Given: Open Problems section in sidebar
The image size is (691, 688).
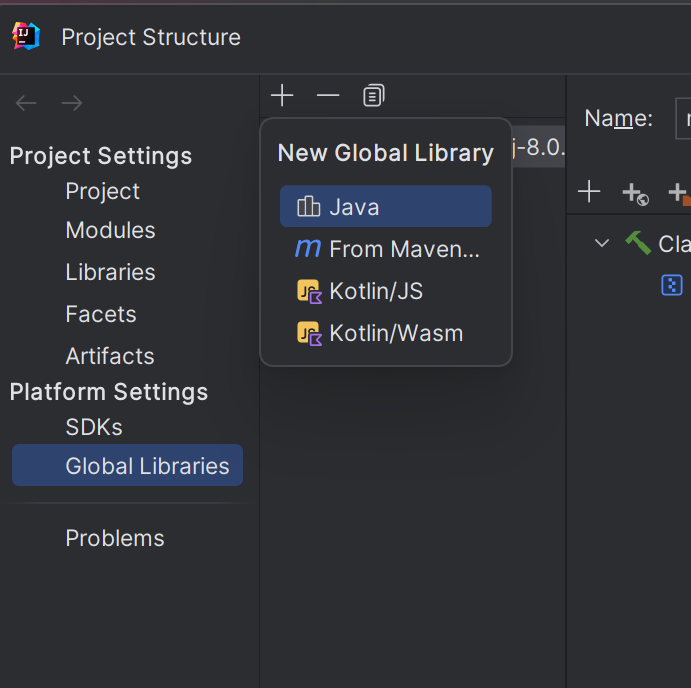Looking at the screenshot, I should pyautogui.click(x=115, y=538).
